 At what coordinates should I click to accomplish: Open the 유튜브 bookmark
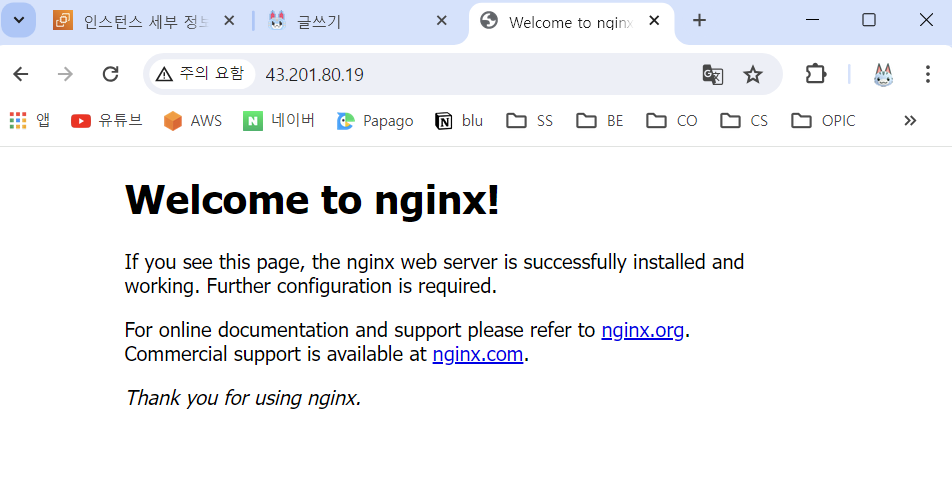(x=106, y=120)
